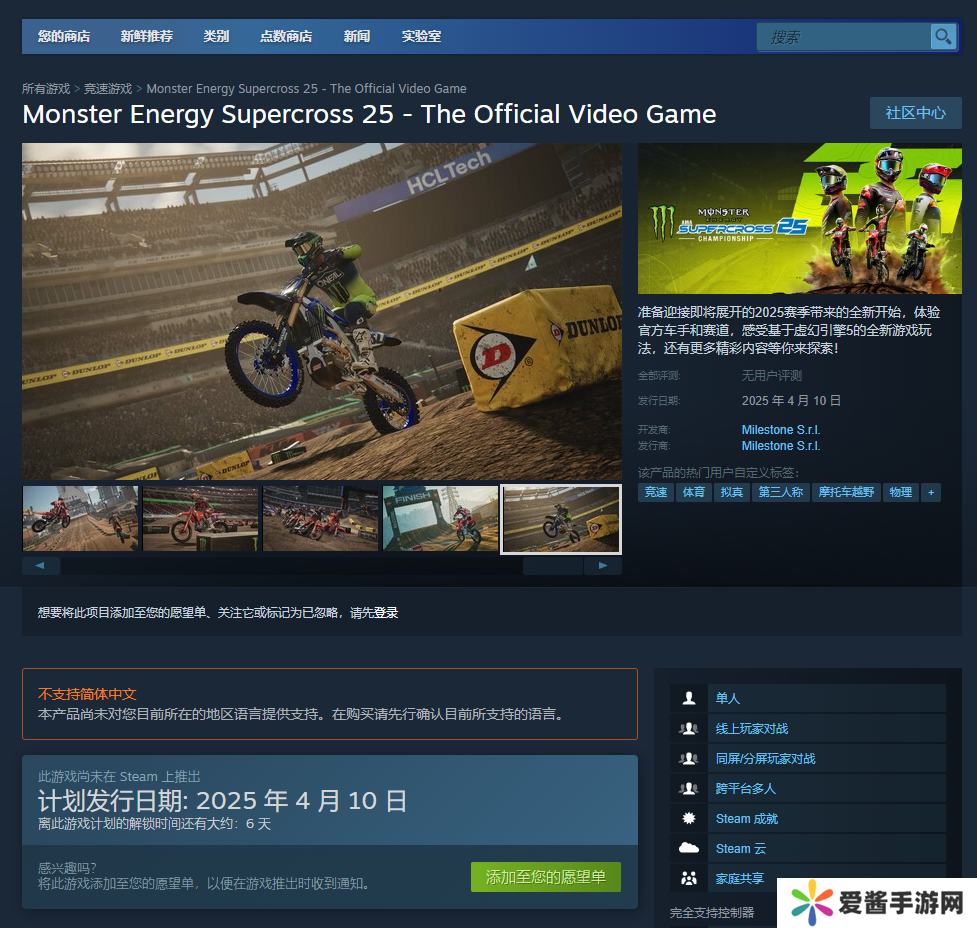
Task: Click the 搜索 search input field
Action: (843, 37)
